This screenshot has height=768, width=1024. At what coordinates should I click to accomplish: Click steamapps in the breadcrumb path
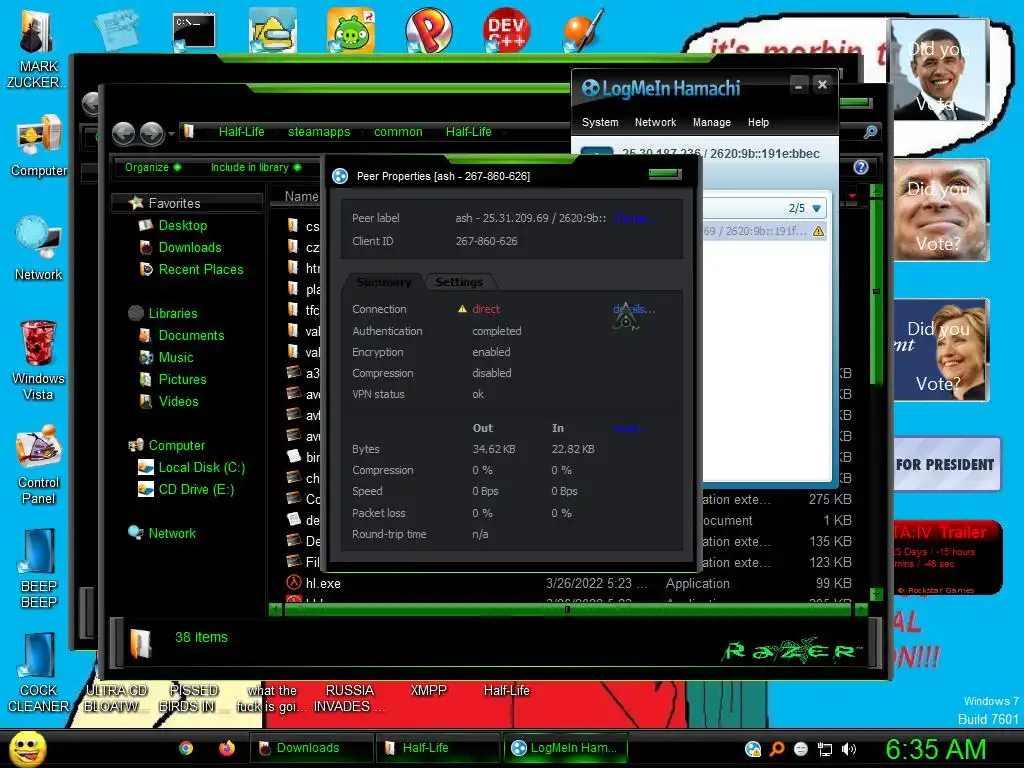pos(319,132)
